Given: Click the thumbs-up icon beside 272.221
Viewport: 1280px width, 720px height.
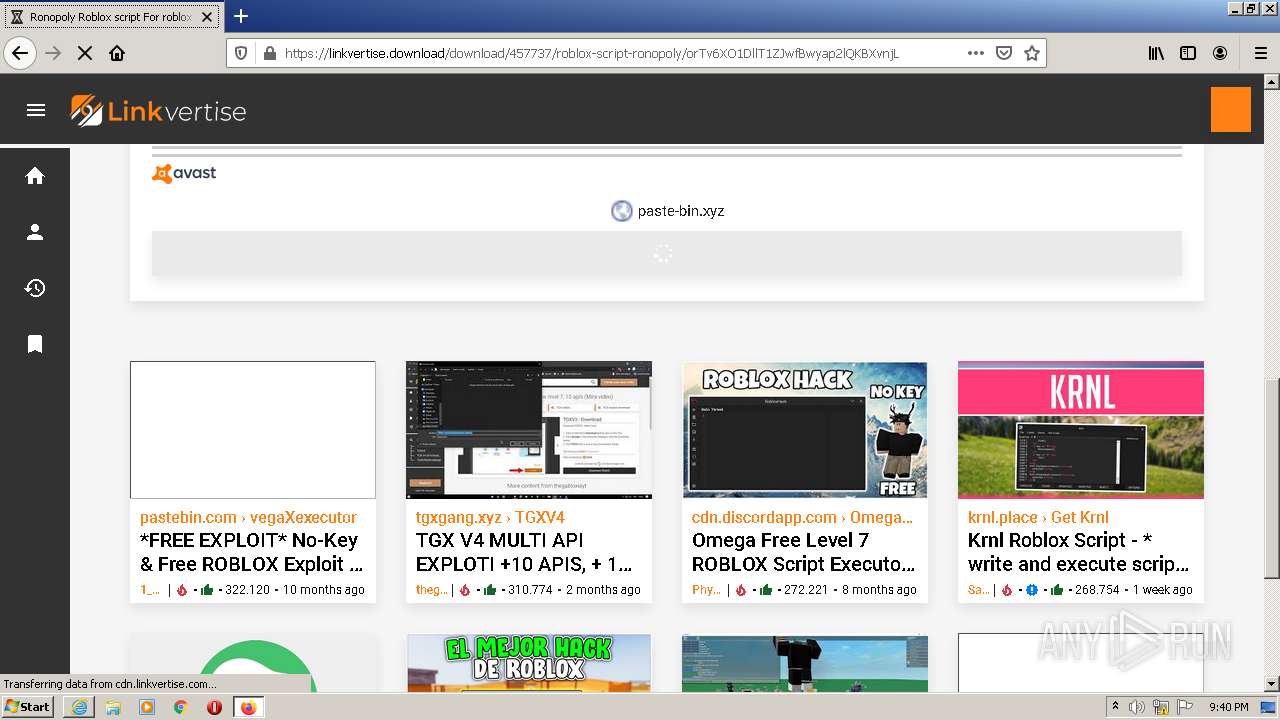Looking at the screenshot, I should point(766,590).
